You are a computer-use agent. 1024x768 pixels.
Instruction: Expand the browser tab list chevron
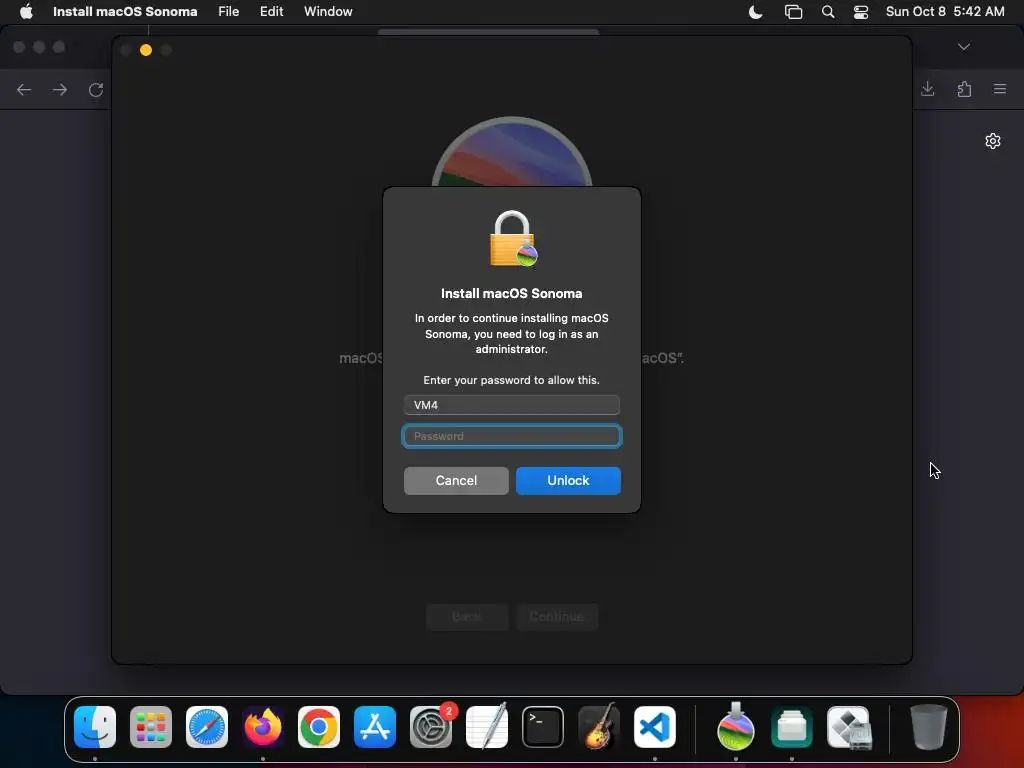point(964,47)
